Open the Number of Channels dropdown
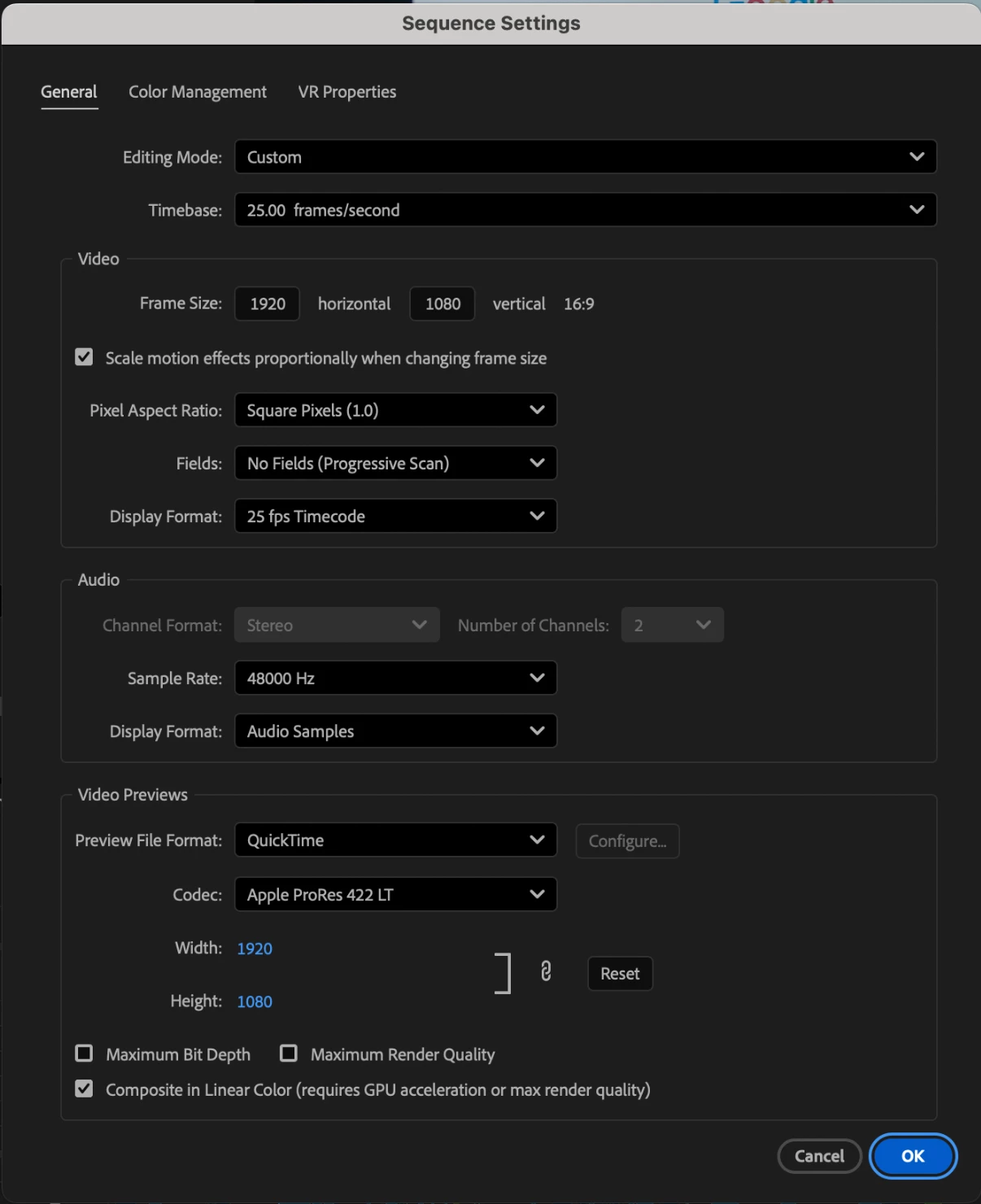 673,625
